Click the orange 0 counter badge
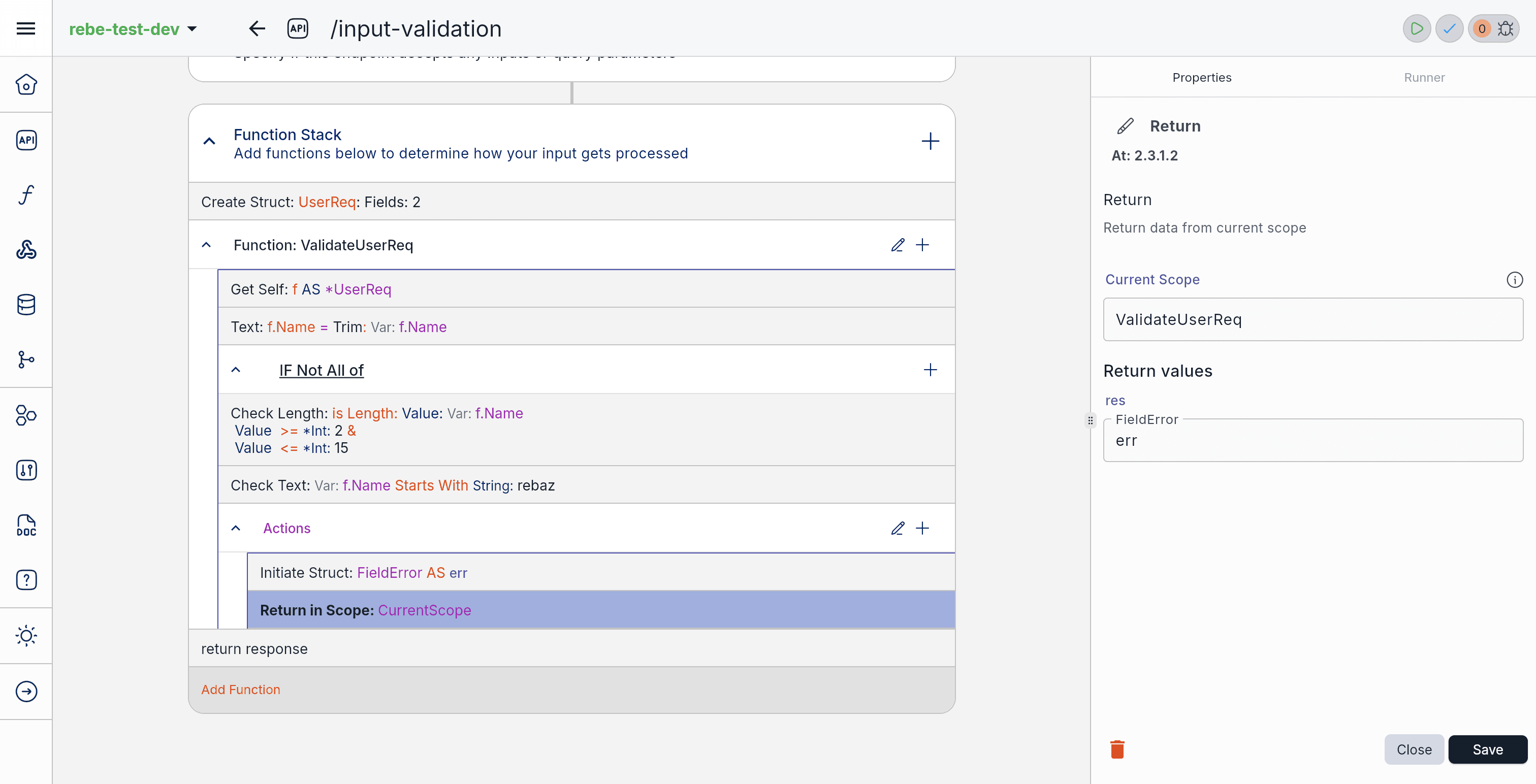1536x784 pixels. [1482, 28]
